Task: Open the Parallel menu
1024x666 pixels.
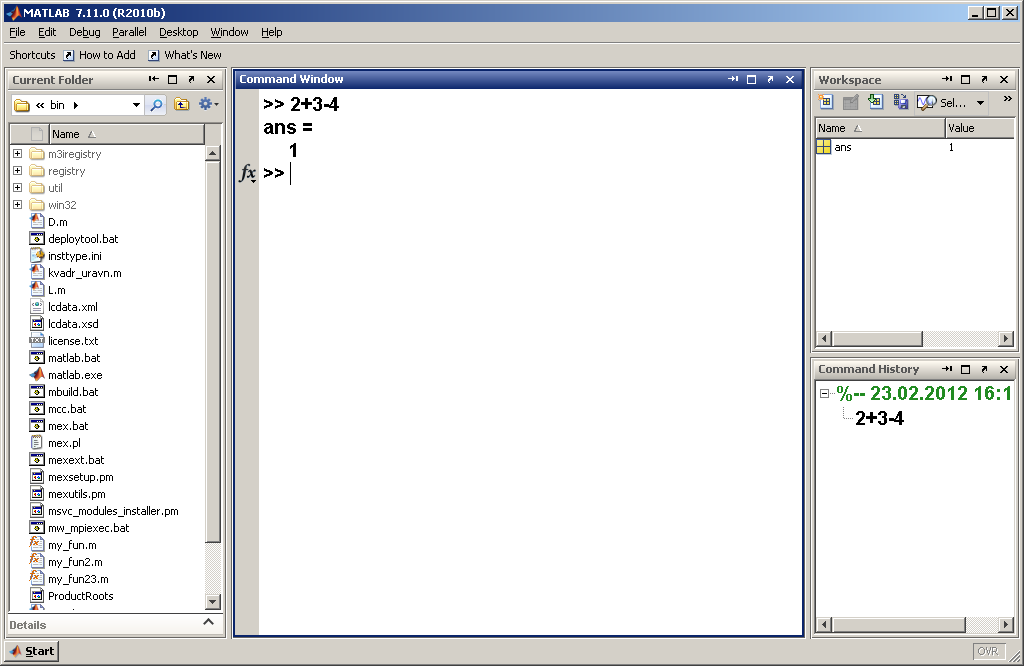Action: [x=129, y=32]
